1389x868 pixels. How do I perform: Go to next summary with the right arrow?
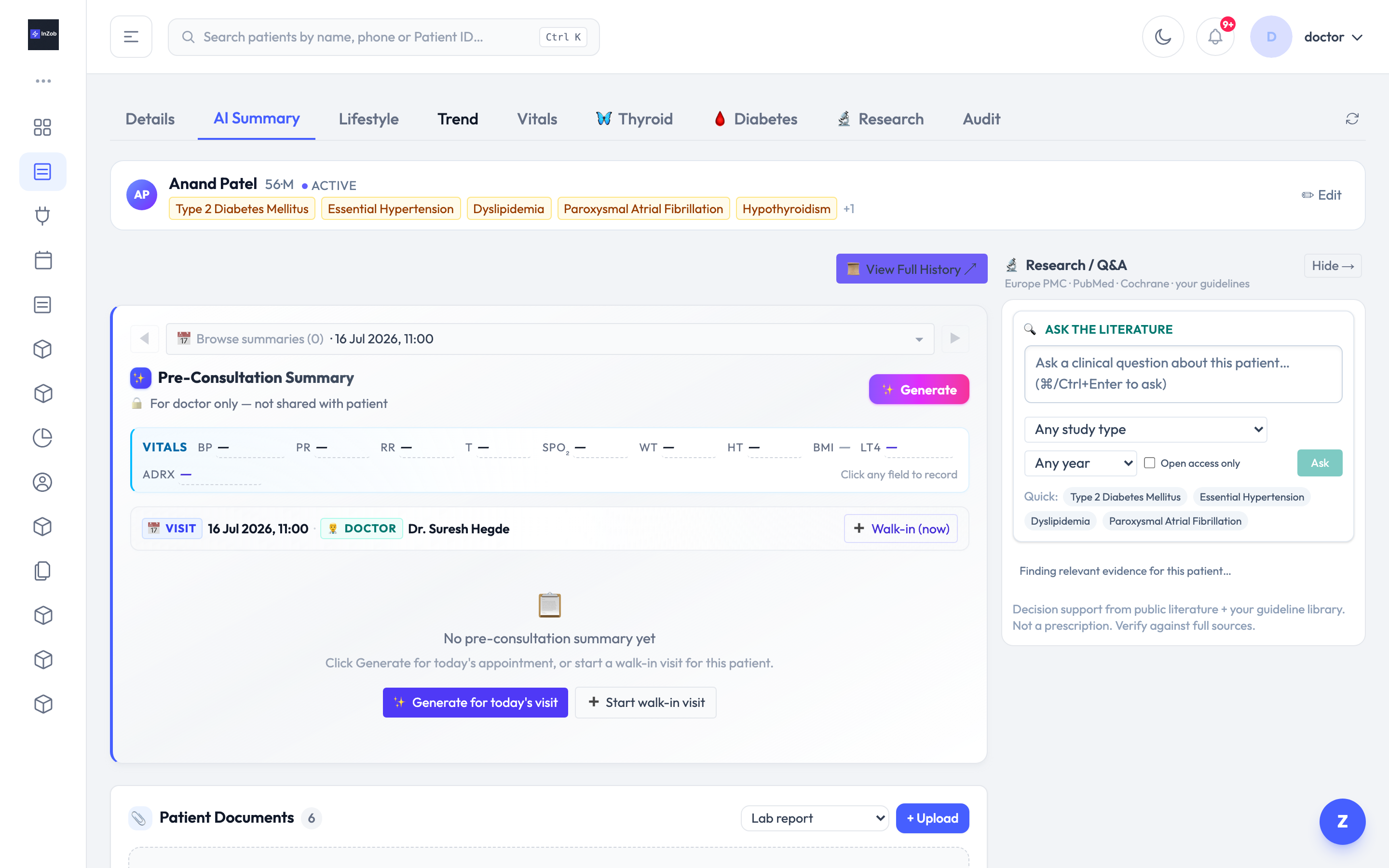pyautogui.click(x=955, y=339)
